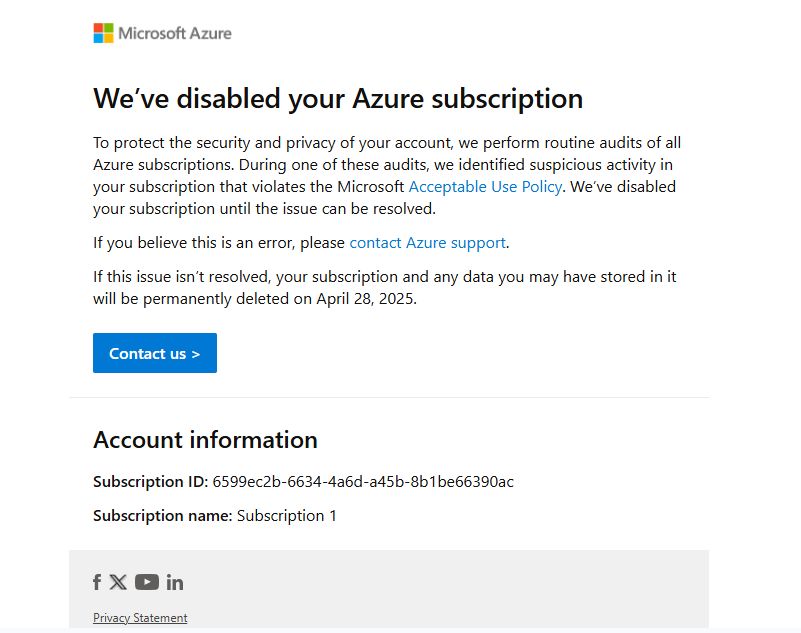Follow the Acceptable Use Policy link
The height and width of the screenshot is (633, 801).
(x=485, y=186)
